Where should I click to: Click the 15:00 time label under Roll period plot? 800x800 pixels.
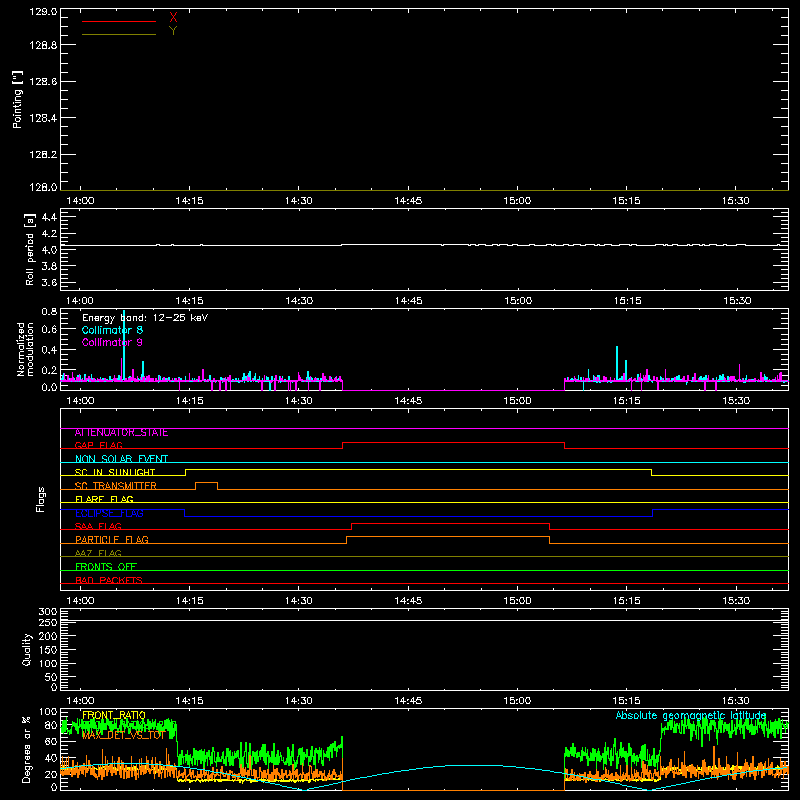(517, 301)
